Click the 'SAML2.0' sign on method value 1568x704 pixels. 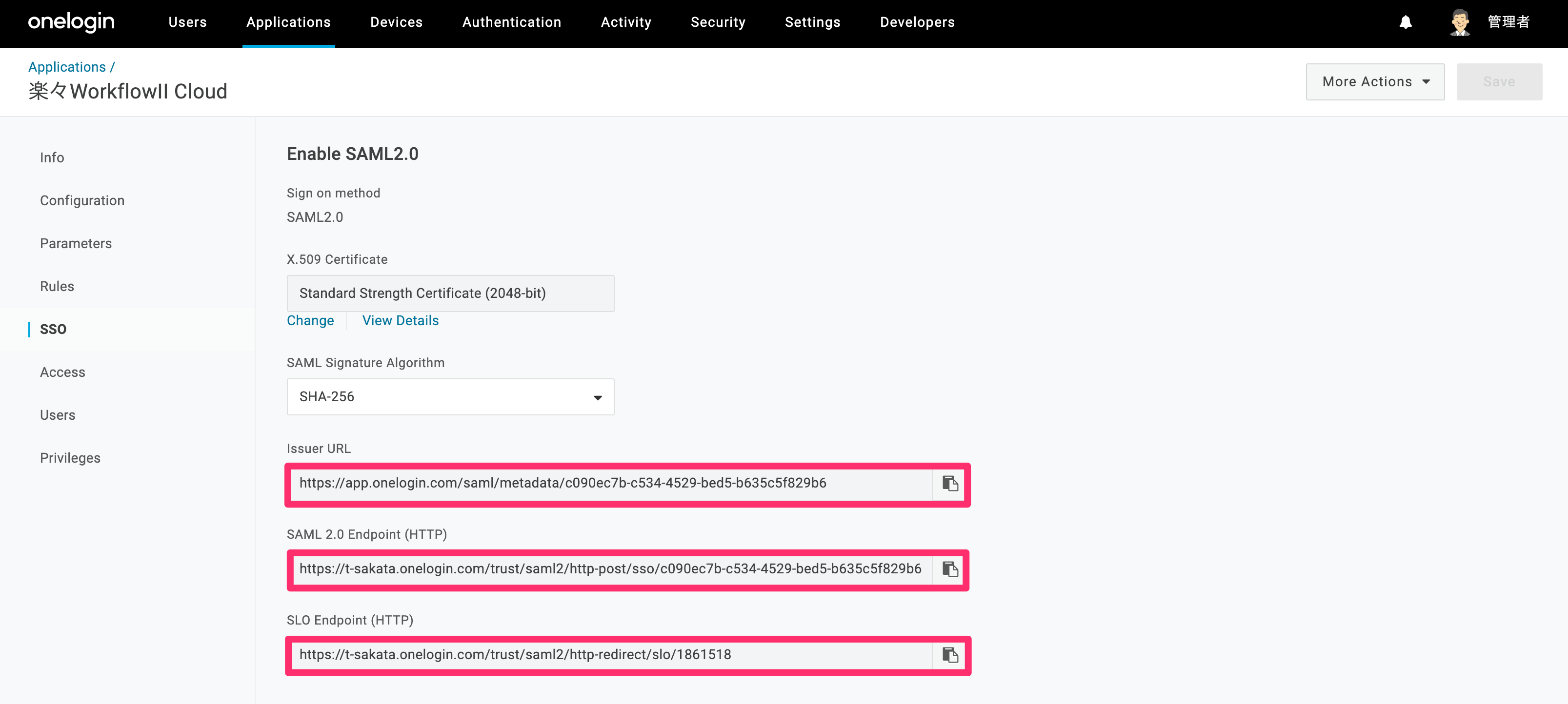(x=315, y=217)
